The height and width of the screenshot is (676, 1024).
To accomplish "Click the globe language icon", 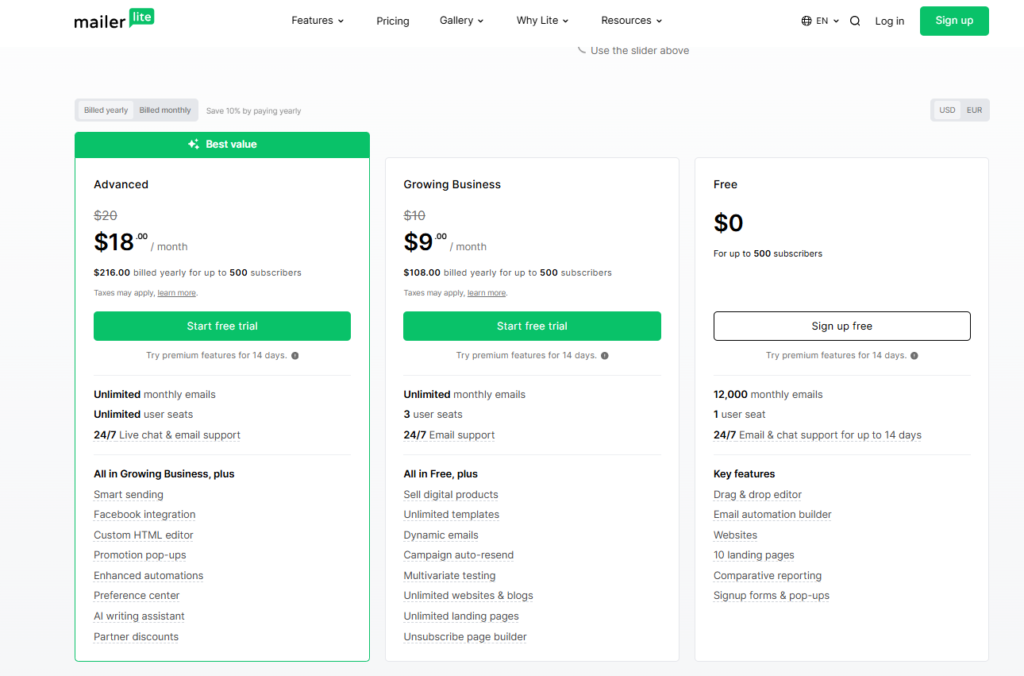I will coord(807,21).
